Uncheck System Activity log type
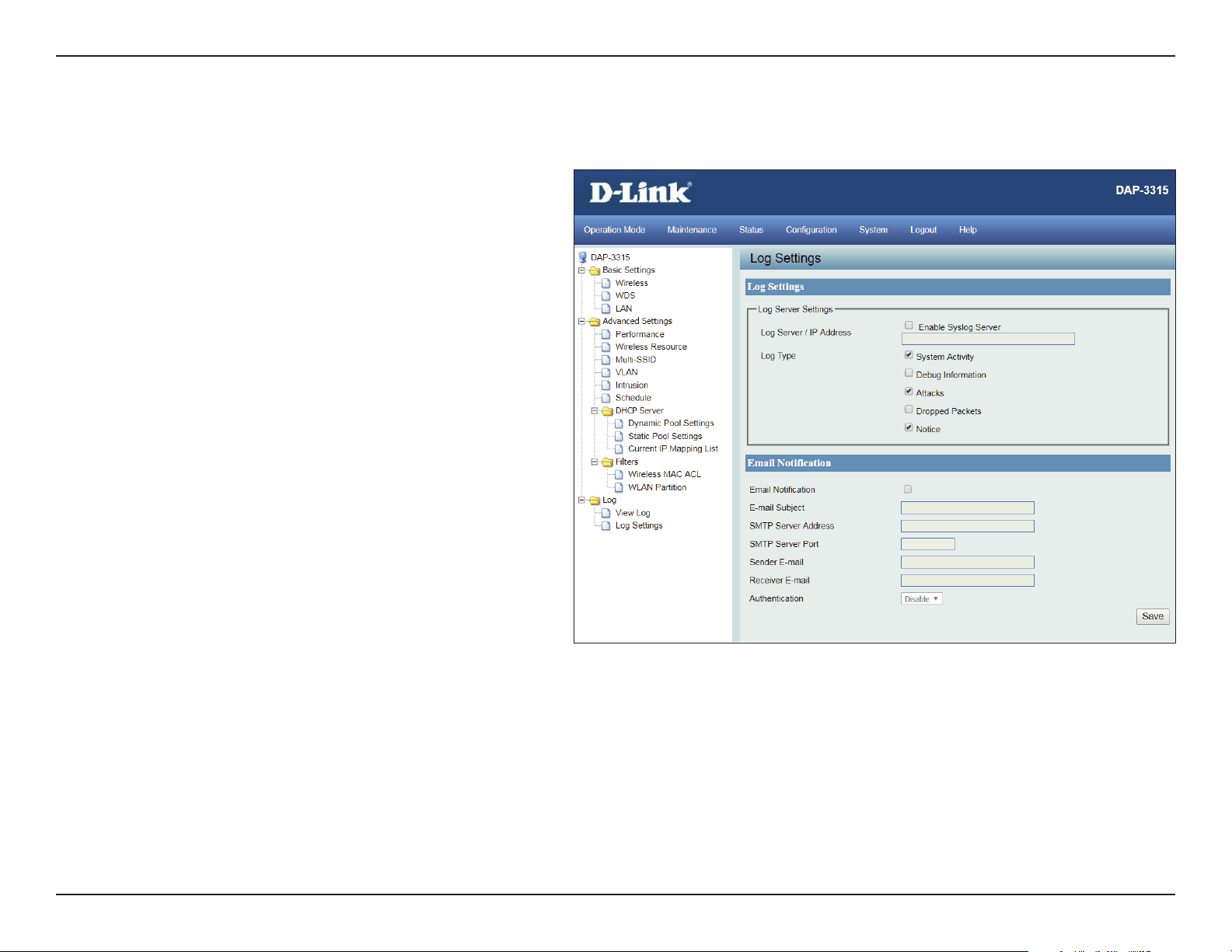 pyautogui.click(x=909, y=355)
